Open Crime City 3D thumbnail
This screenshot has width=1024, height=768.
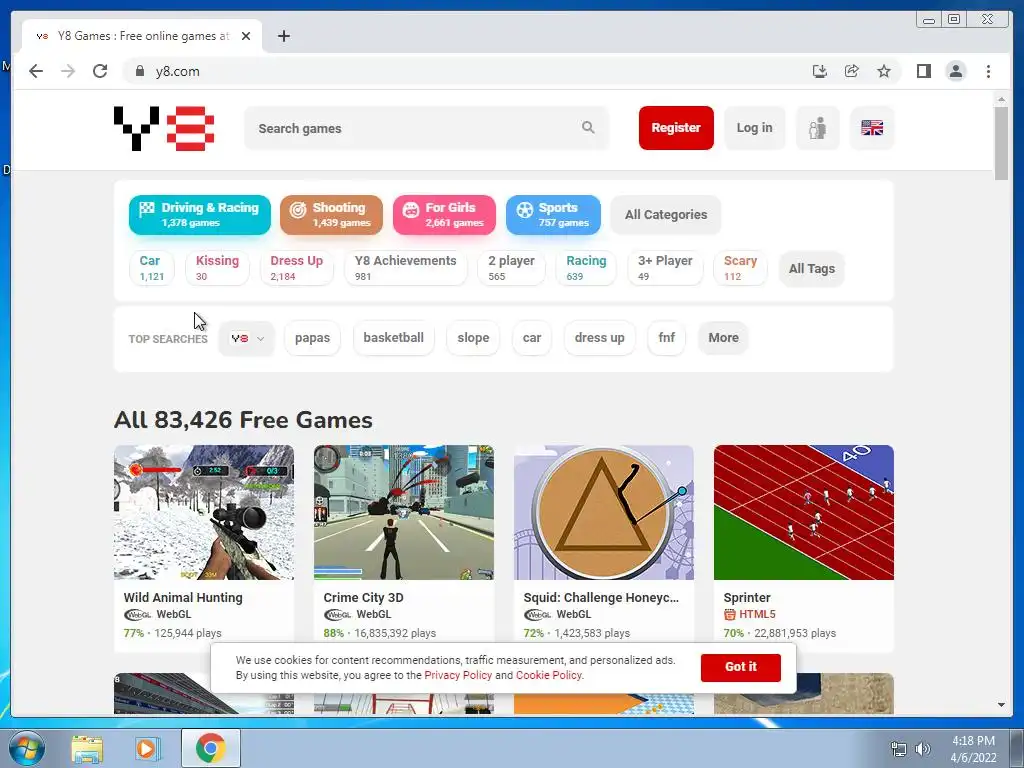404,513
